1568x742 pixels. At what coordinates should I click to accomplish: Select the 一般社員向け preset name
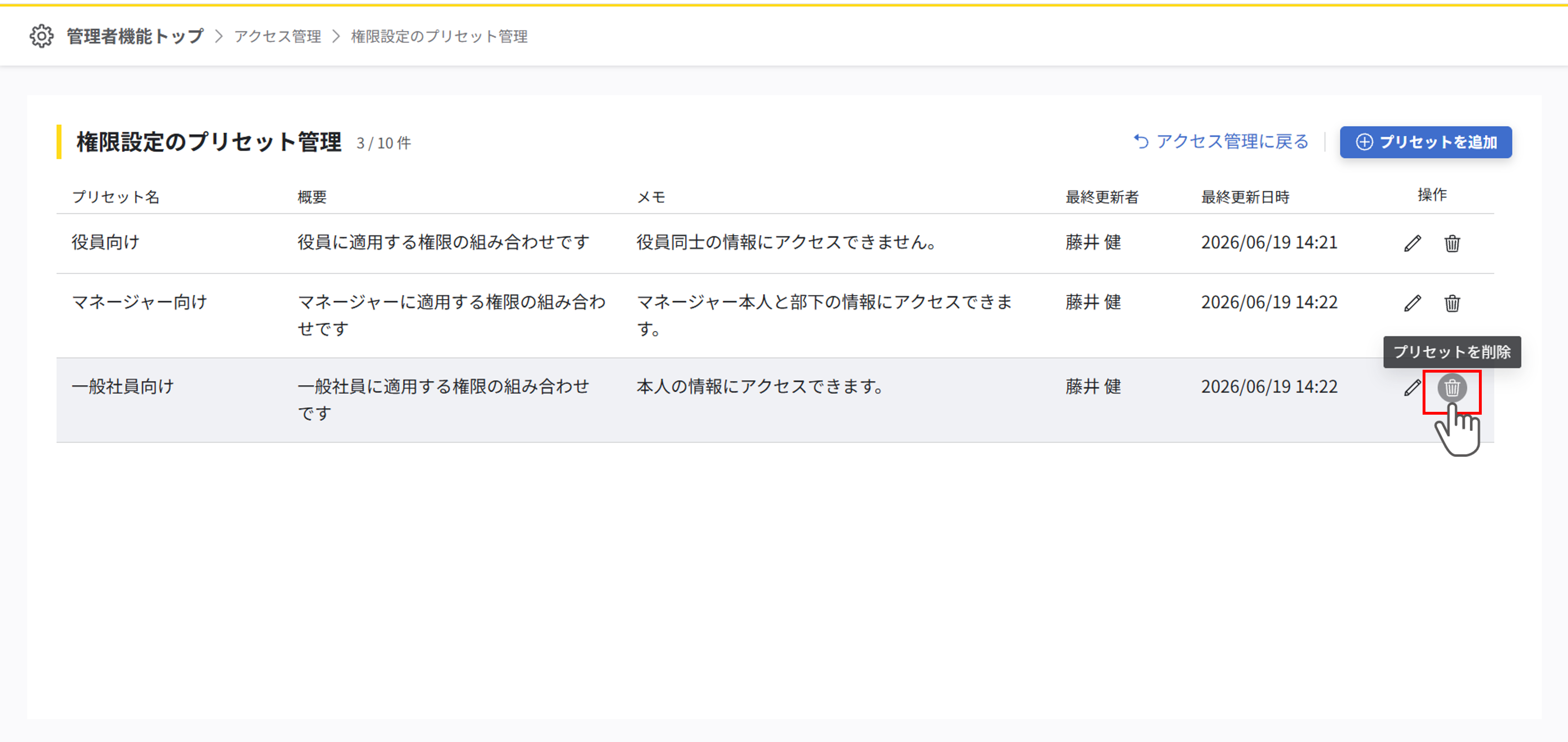122,387
